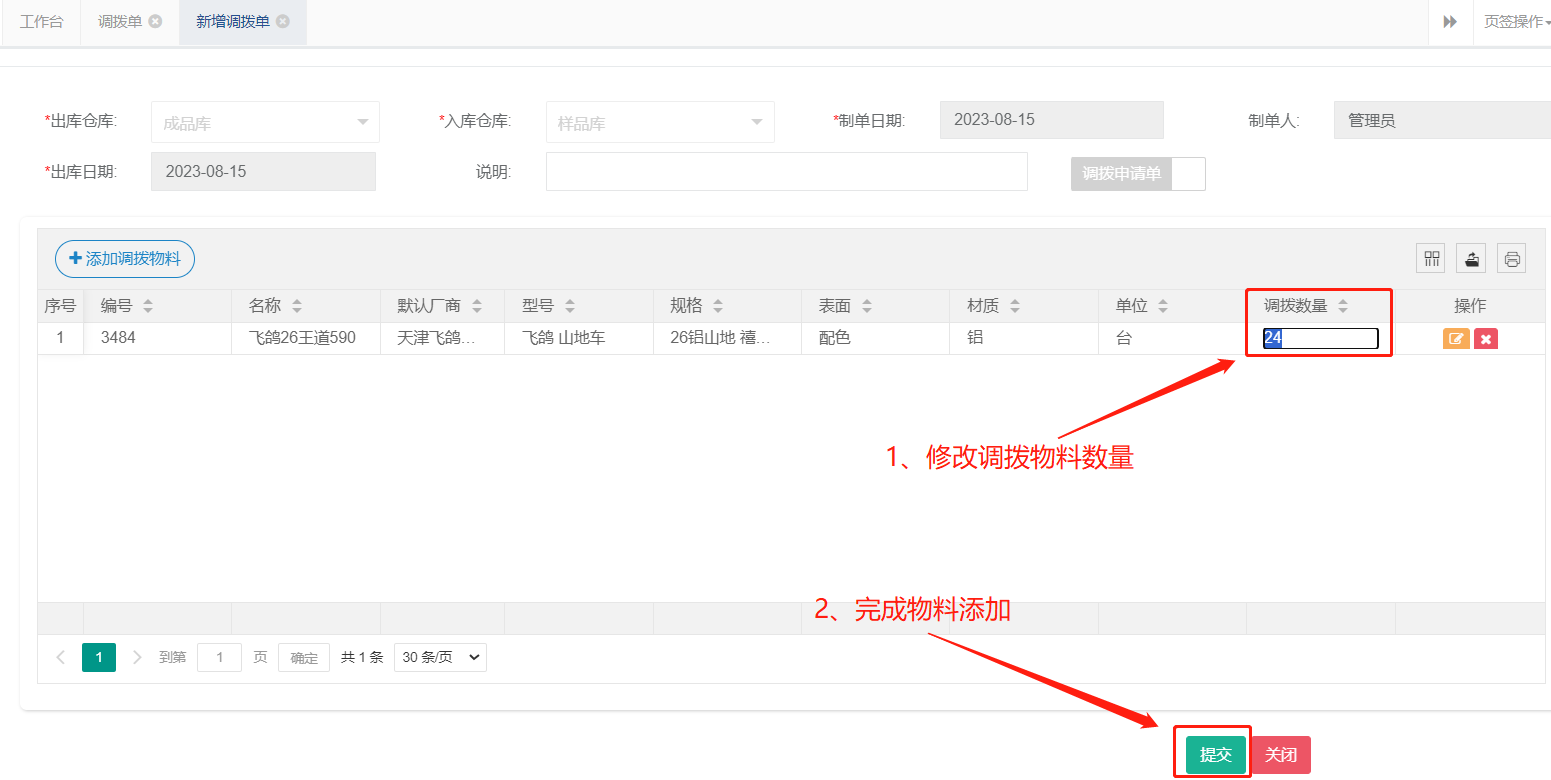Open the 出库仓库 dropdown
This screenshot has height=780, width=1551.
265,122
